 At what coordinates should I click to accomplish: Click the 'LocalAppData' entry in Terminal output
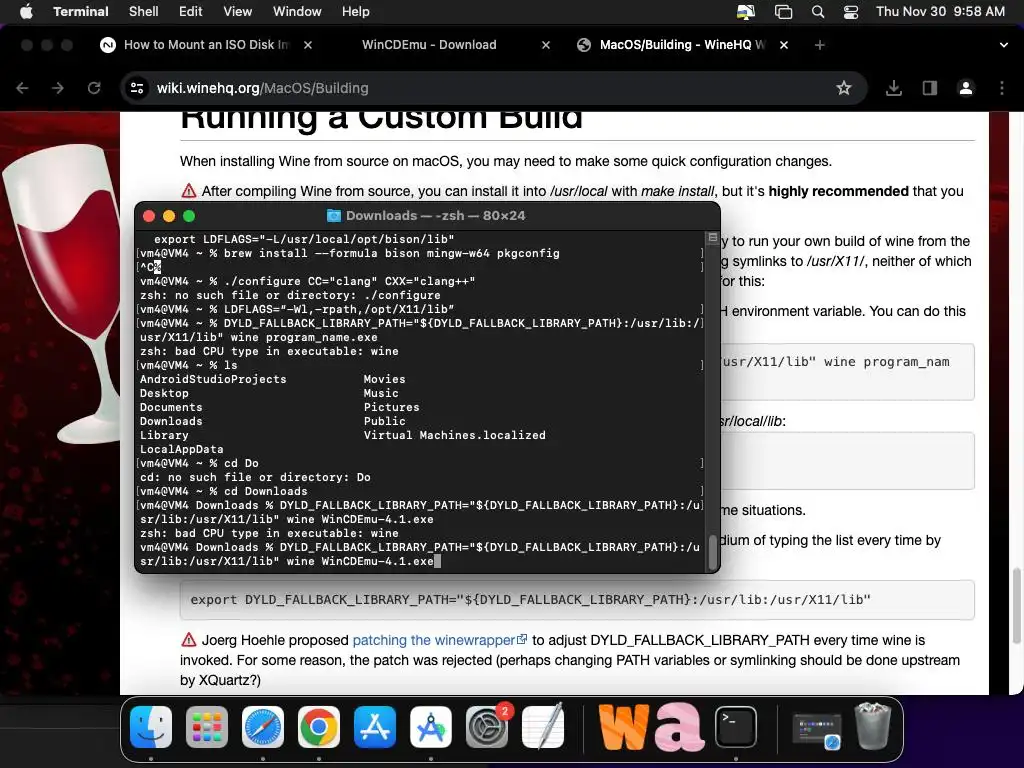point(182,449)
